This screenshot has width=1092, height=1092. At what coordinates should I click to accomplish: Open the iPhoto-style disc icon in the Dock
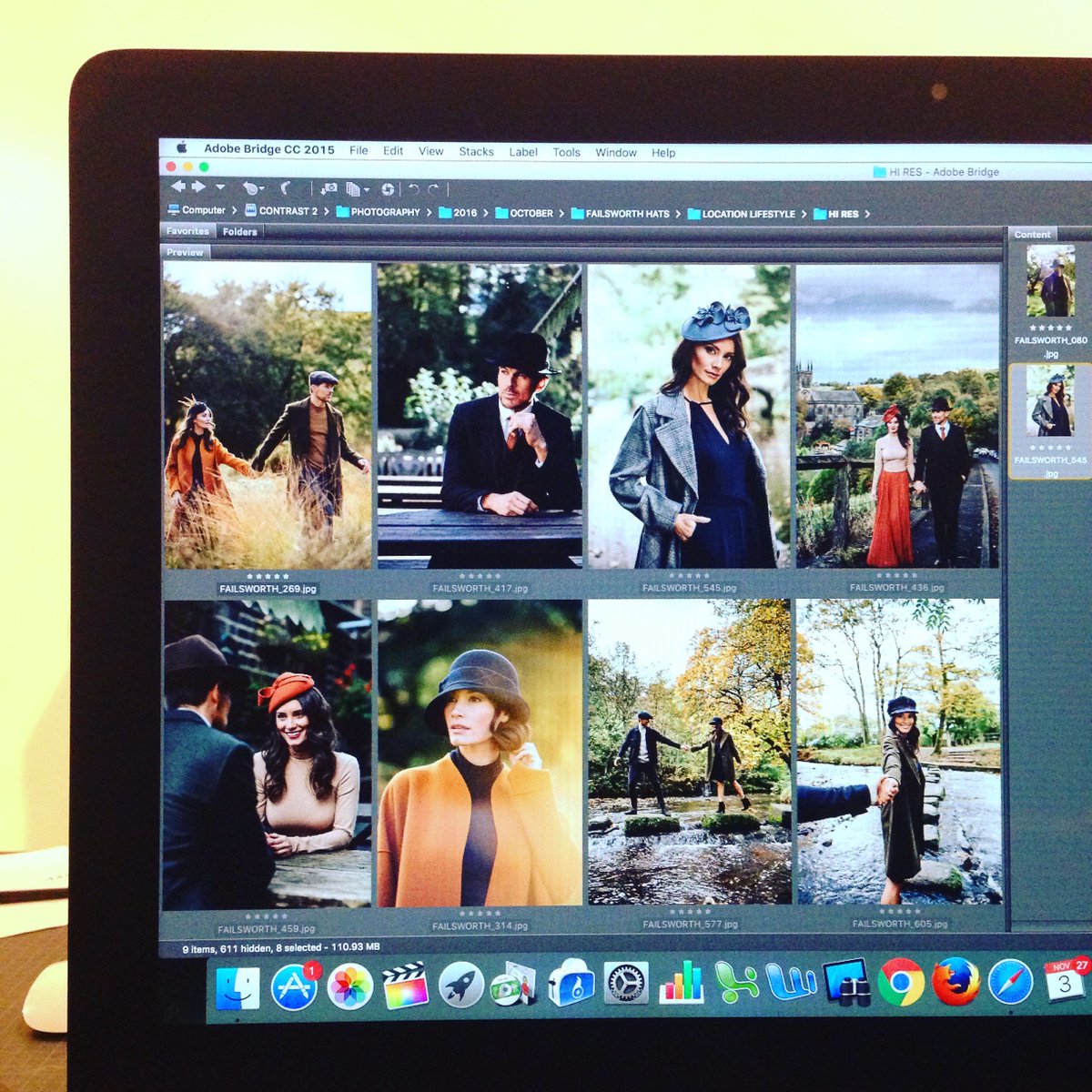tap(514, 985)
